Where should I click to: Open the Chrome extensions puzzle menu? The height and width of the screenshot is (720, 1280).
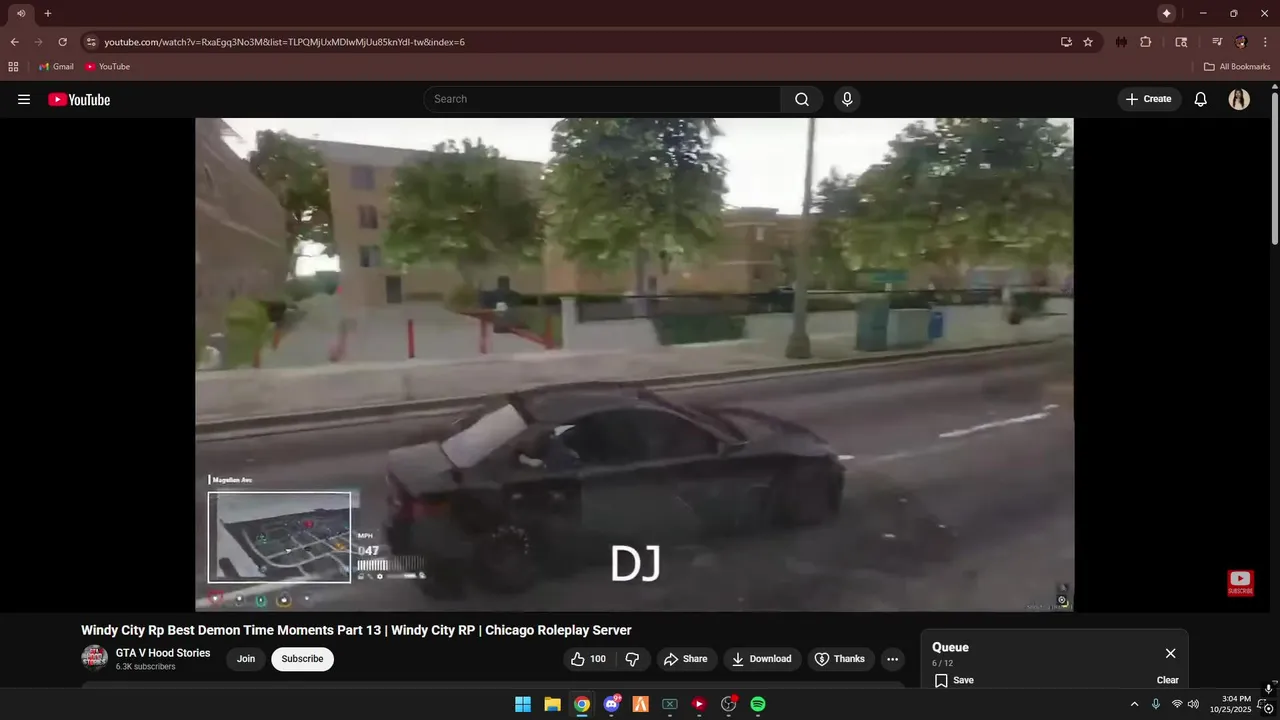(x=1146, y=42)
